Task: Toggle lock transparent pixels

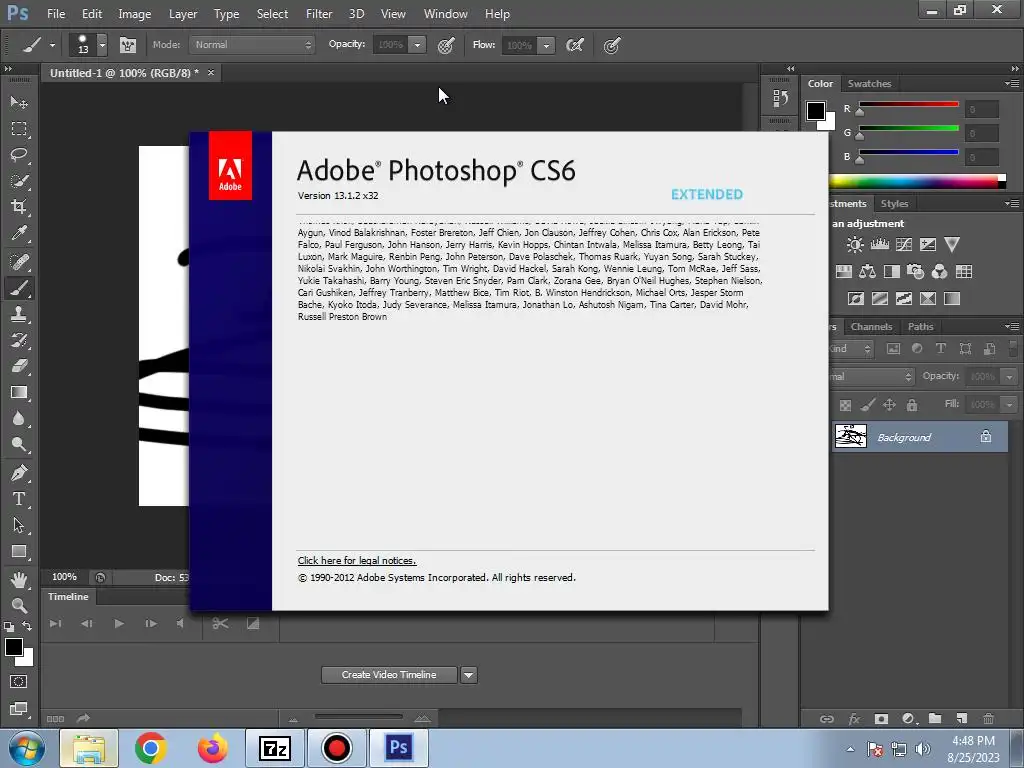Action: (845, 405)
